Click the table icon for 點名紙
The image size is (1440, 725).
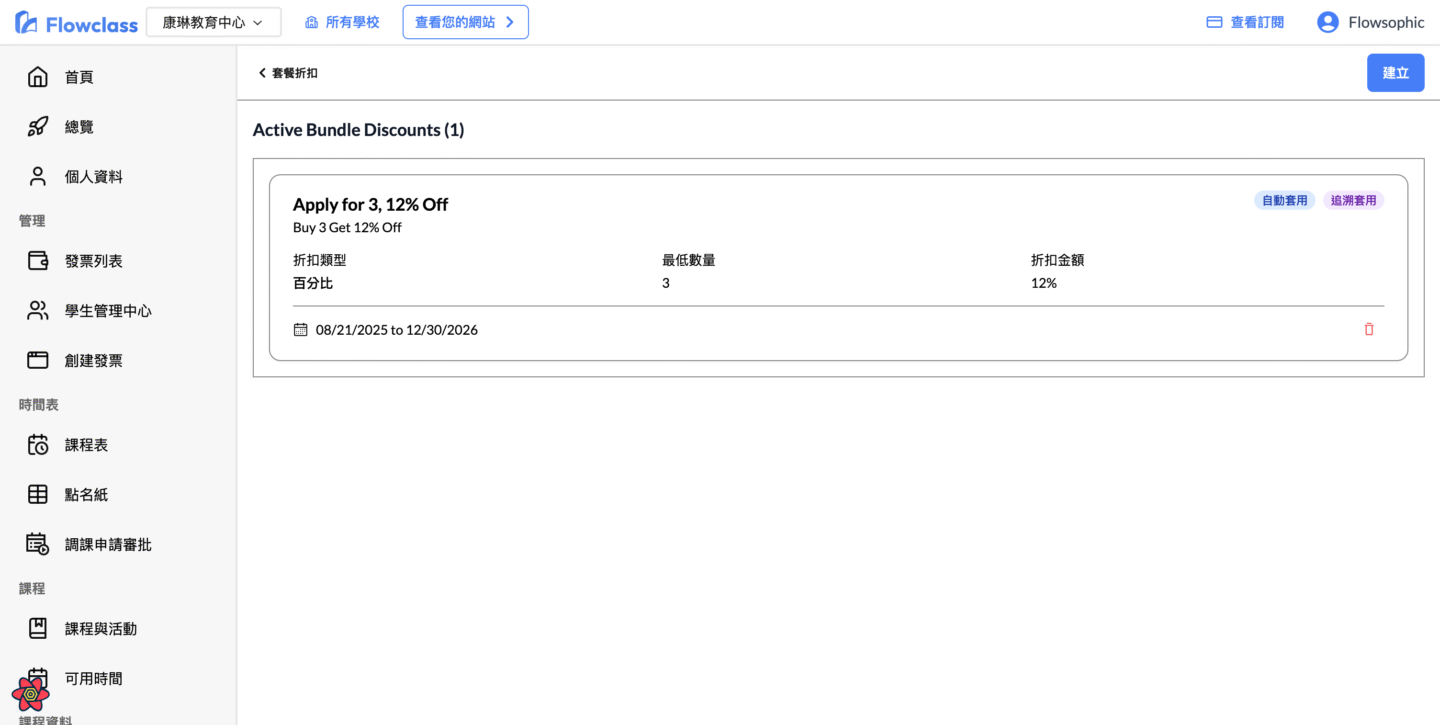pyautogui.click(x=38, y=495)
